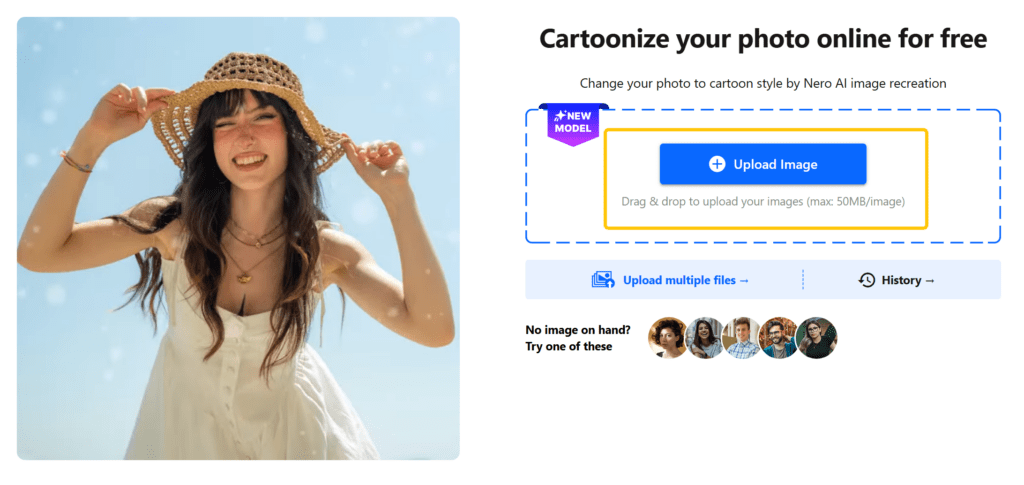Click the plus icon on Upload Image
This screenshot has width=1024, height=485.
tap(717, 164)
